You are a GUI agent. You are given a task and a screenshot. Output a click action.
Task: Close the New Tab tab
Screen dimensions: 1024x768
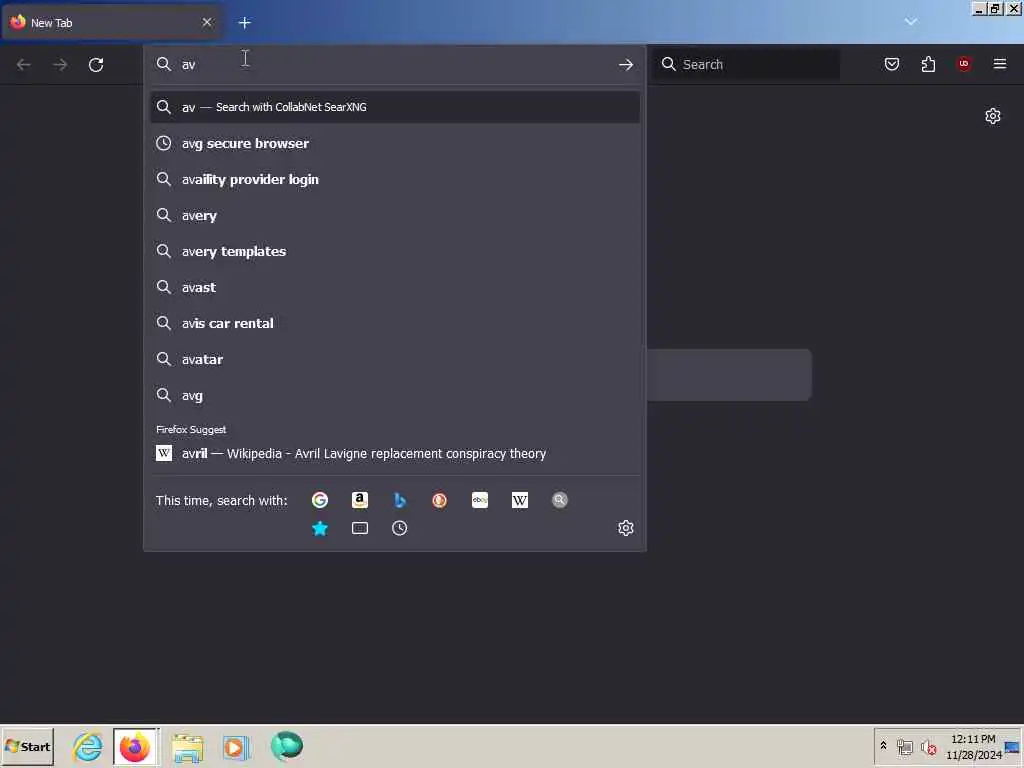(207, 22)
